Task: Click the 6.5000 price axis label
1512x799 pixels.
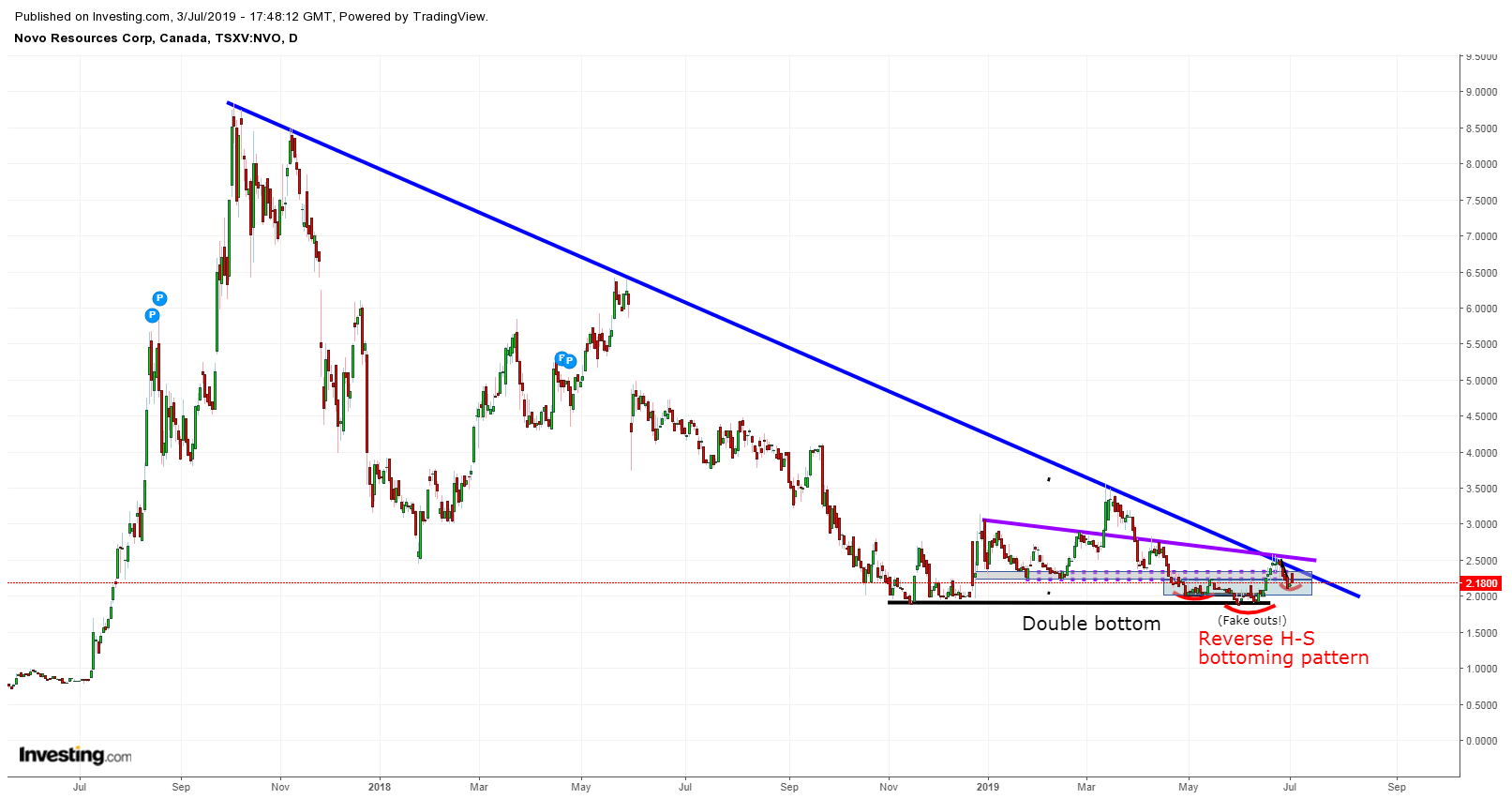Action: point(1482,273)
